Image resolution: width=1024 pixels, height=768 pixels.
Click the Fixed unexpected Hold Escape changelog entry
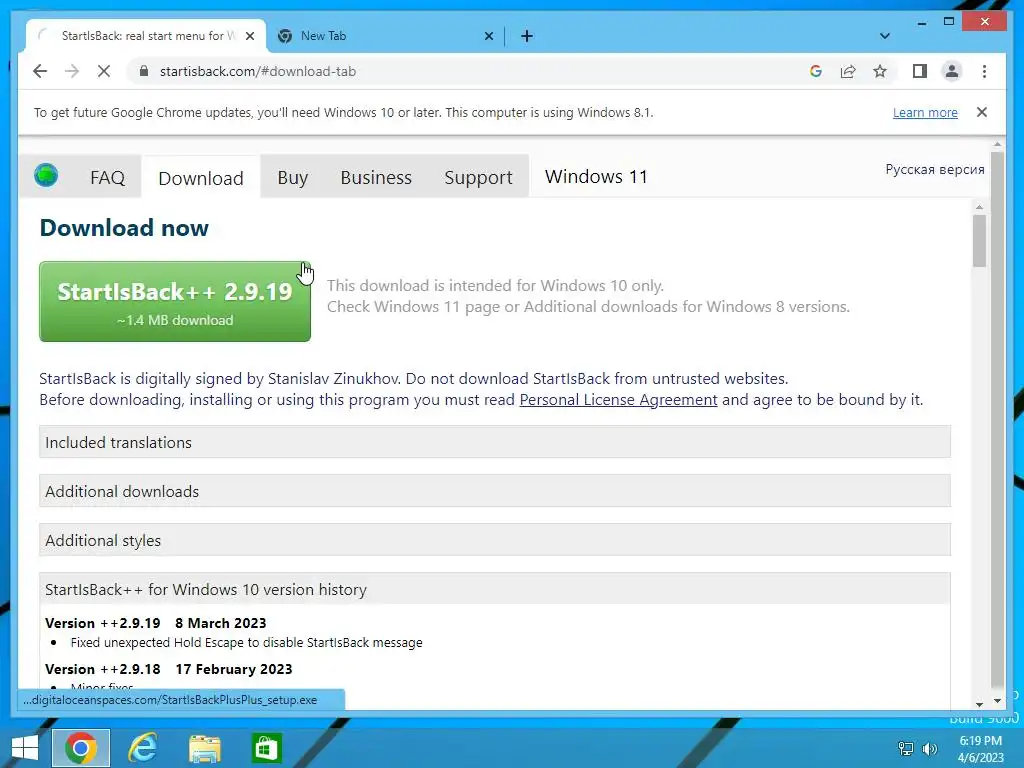click(x=246, y=643)
